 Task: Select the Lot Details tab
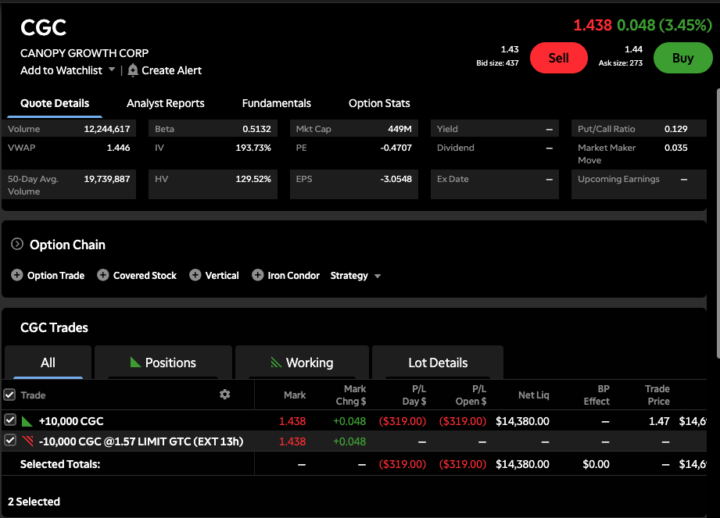437,363
